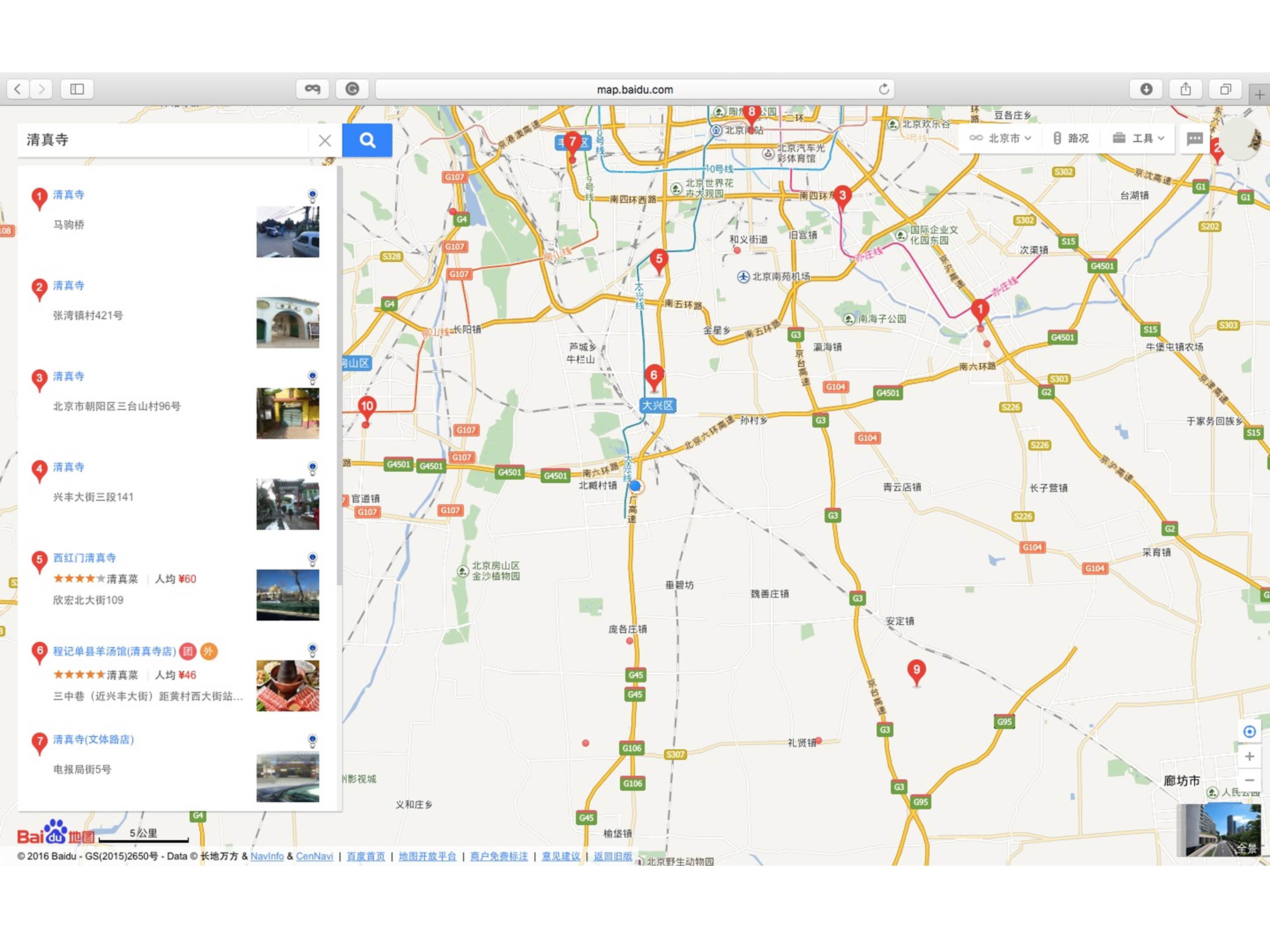
Task: Reload page via refresh arrow
Action: [x=883, y=89]
